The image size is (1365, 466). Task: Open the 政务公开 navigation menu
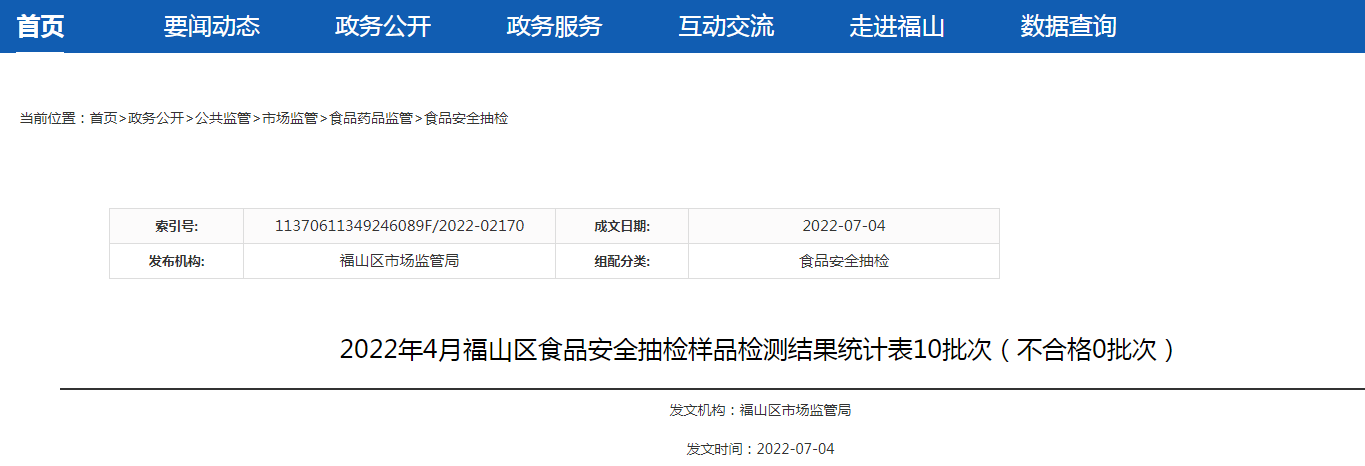click(383, 27)
